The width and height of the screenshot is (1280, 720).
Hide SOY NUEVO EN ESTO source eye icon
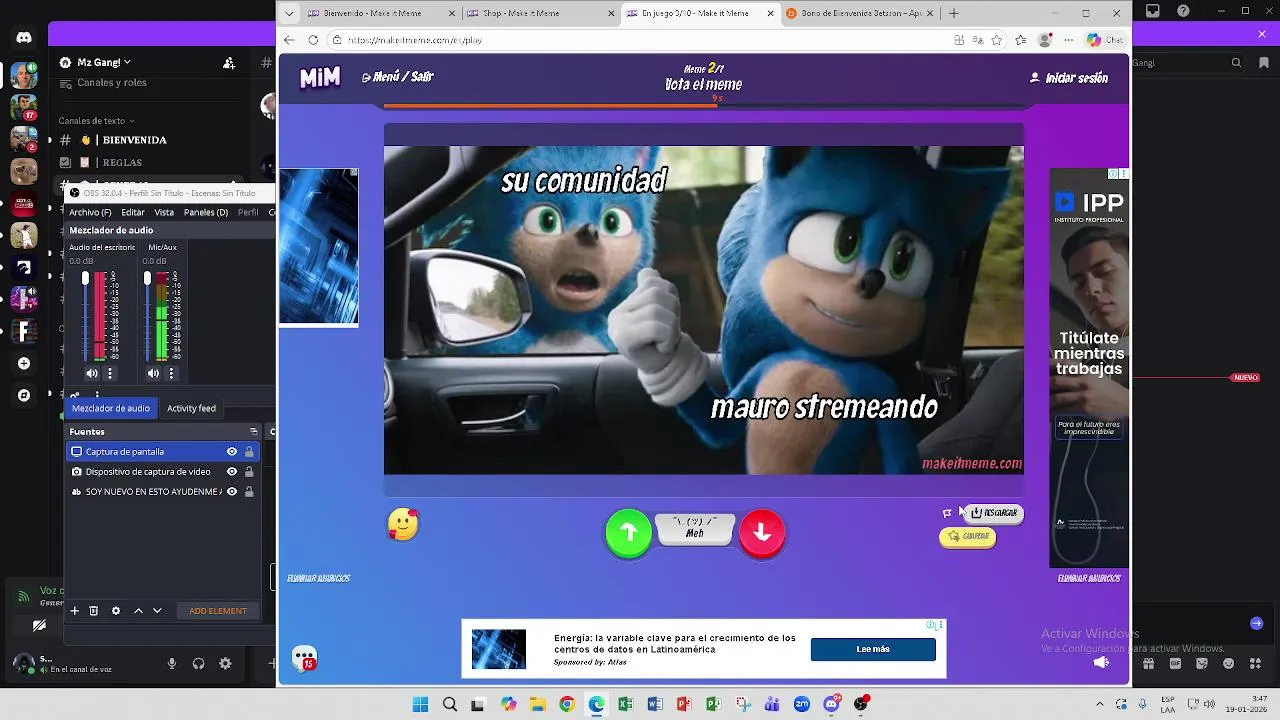(232, 492)
